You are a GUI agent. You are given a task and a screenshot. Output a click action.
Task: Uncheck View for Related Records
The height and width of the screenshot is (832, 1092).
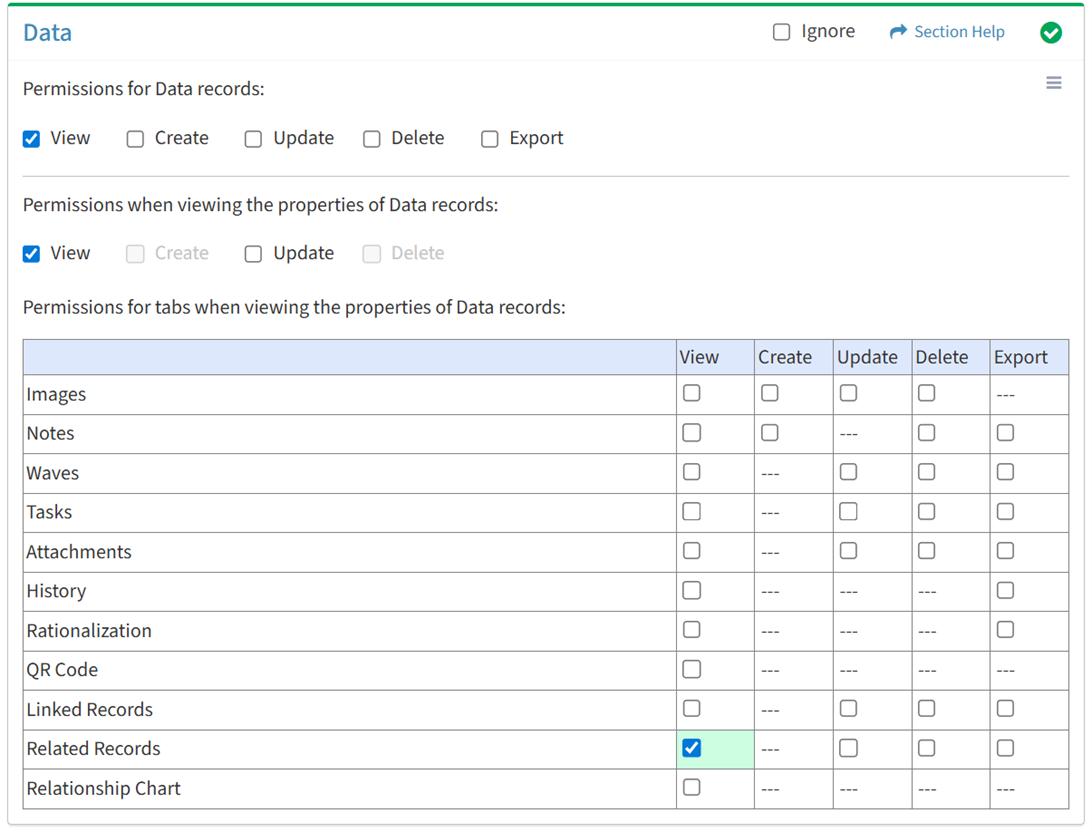pyautogui.click(x=691, y=748)
